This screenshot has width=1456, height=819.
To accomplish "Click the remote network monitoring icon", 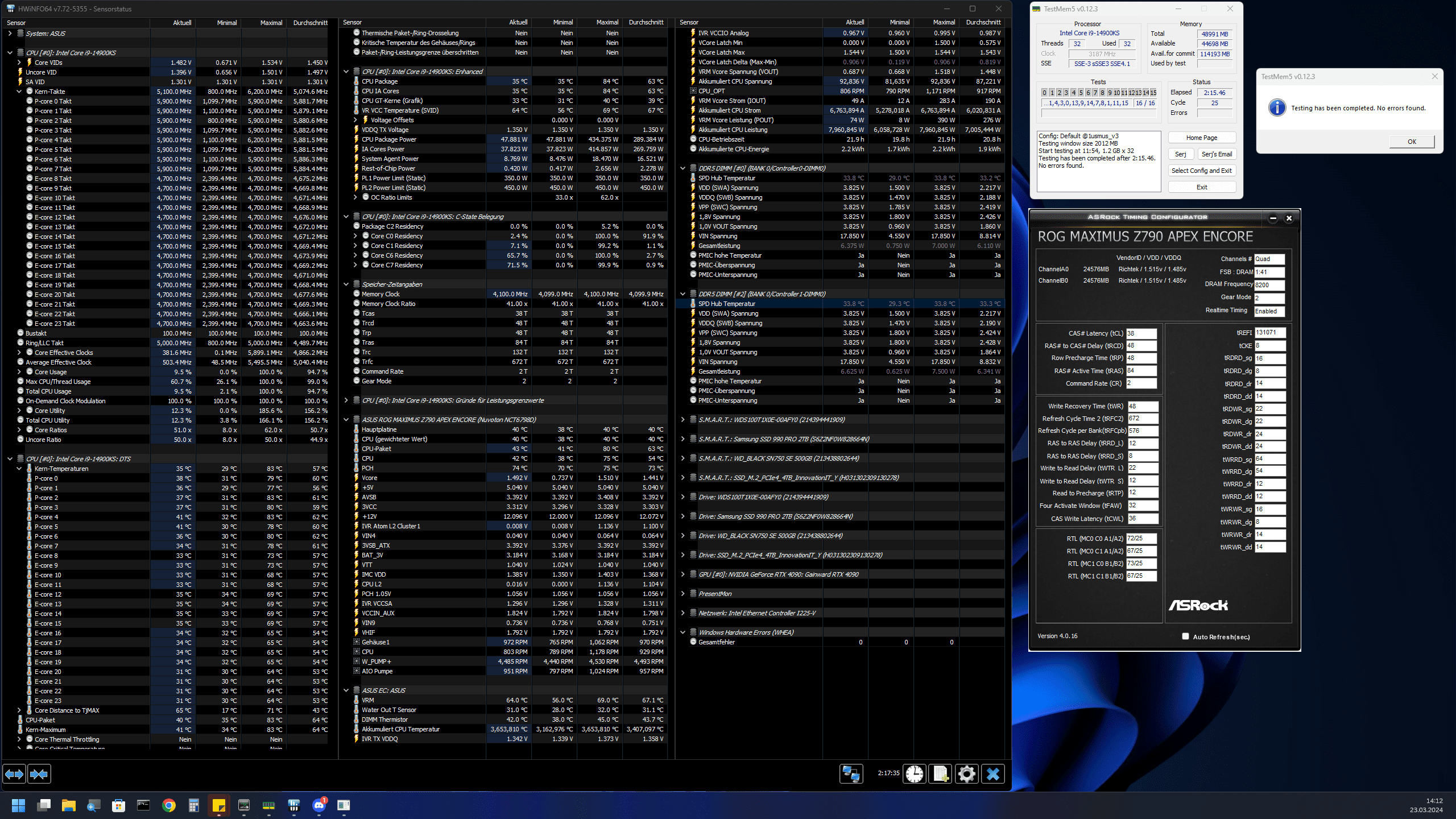I will click(851, 774).
